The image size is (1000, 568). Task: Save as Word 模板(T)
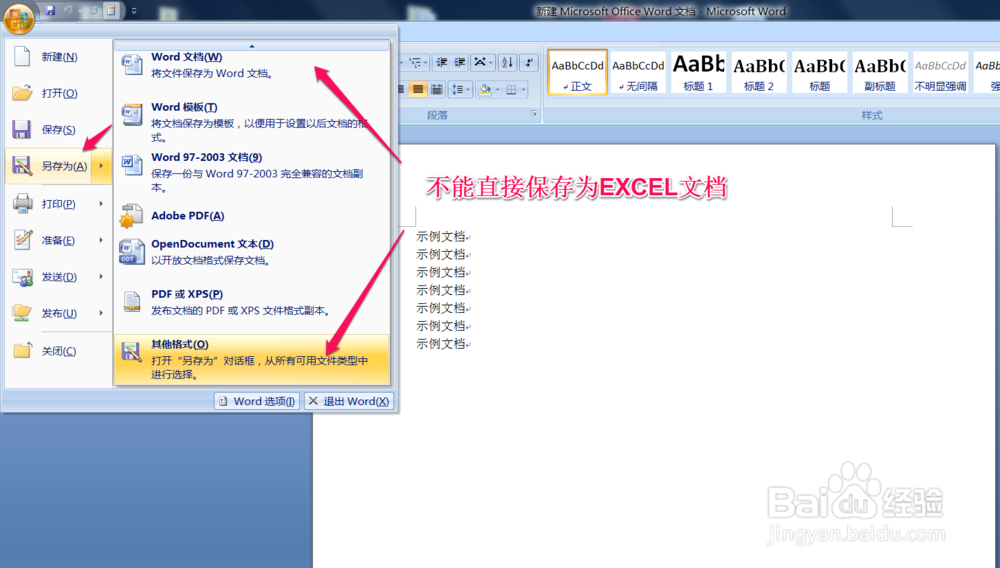(x=252, y=122)
